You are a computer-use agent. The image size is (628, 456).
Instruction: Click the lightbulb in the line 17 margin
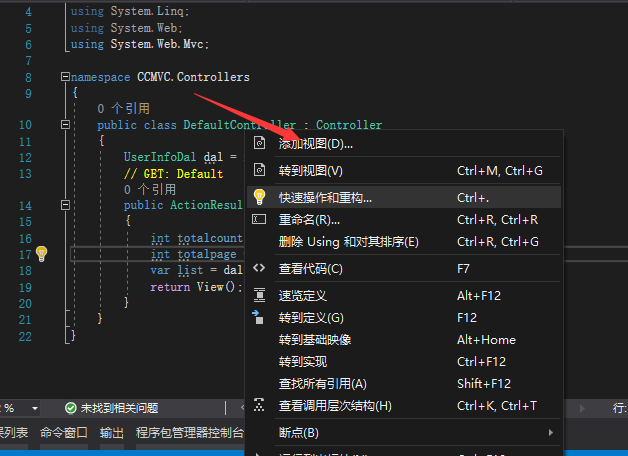(x=41, y=254)
